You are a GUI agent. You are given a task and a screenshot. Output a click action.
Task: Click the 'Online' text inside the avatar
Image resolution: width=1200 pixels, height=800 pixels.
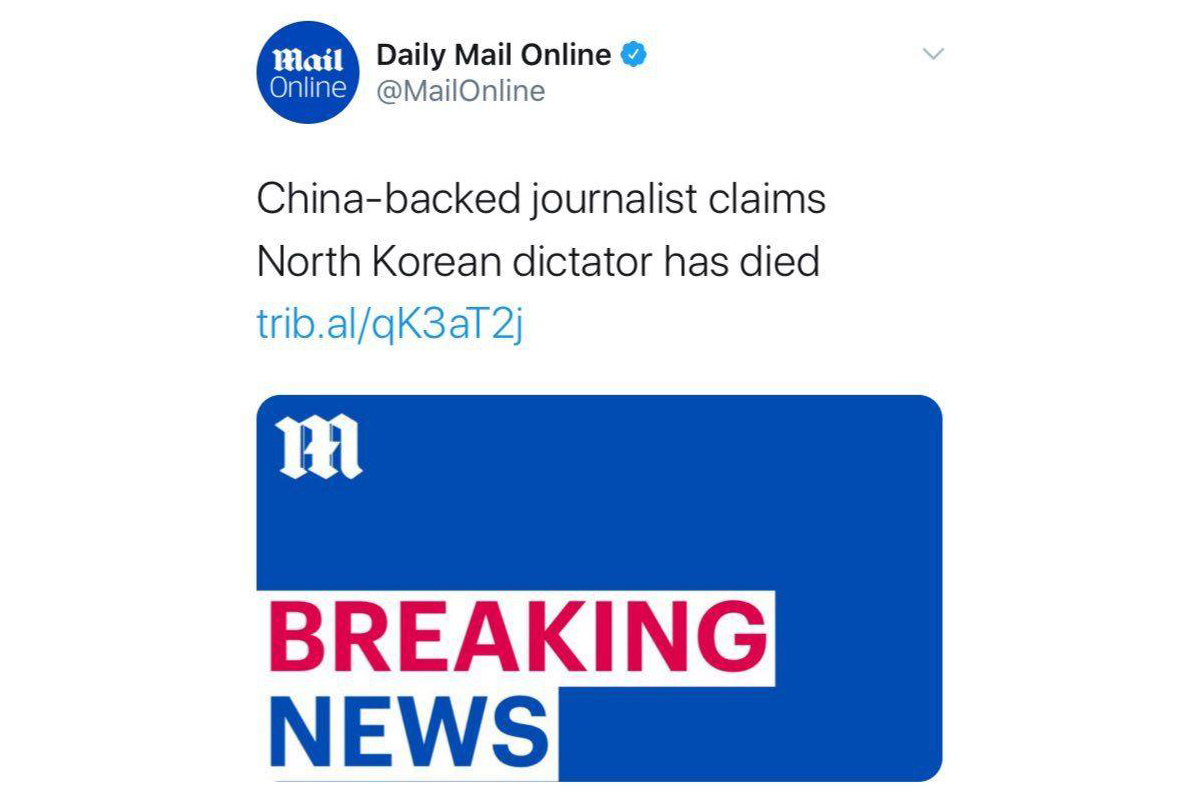pyautogui.click(x=307, y=87)
